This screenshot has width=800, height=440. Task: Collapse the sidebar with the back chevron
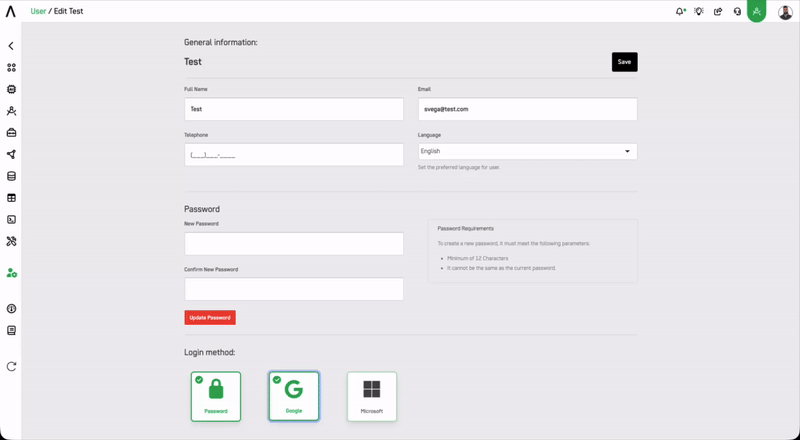[11, 46]
